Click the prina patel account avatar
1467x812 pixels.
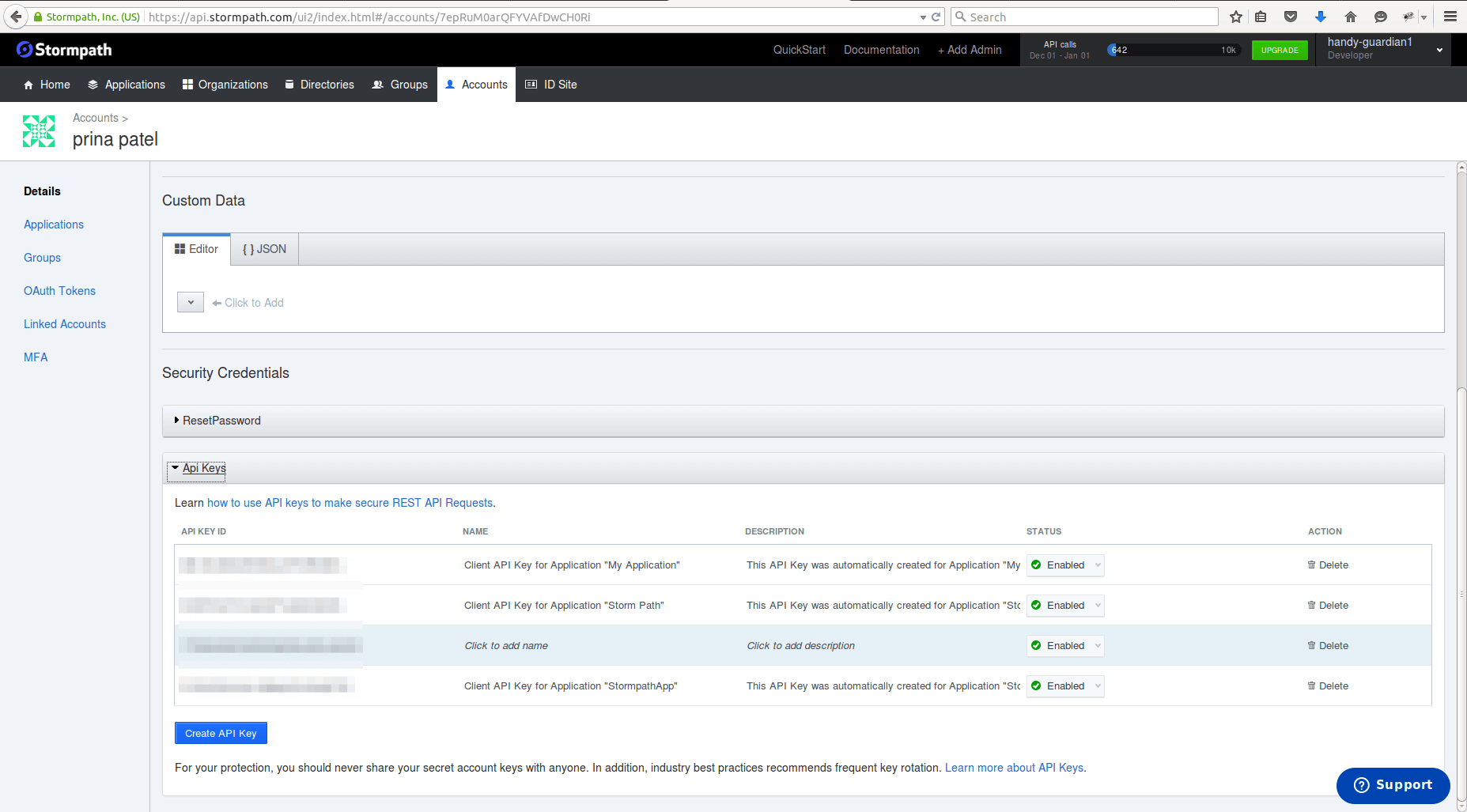[x=39, y=131]
